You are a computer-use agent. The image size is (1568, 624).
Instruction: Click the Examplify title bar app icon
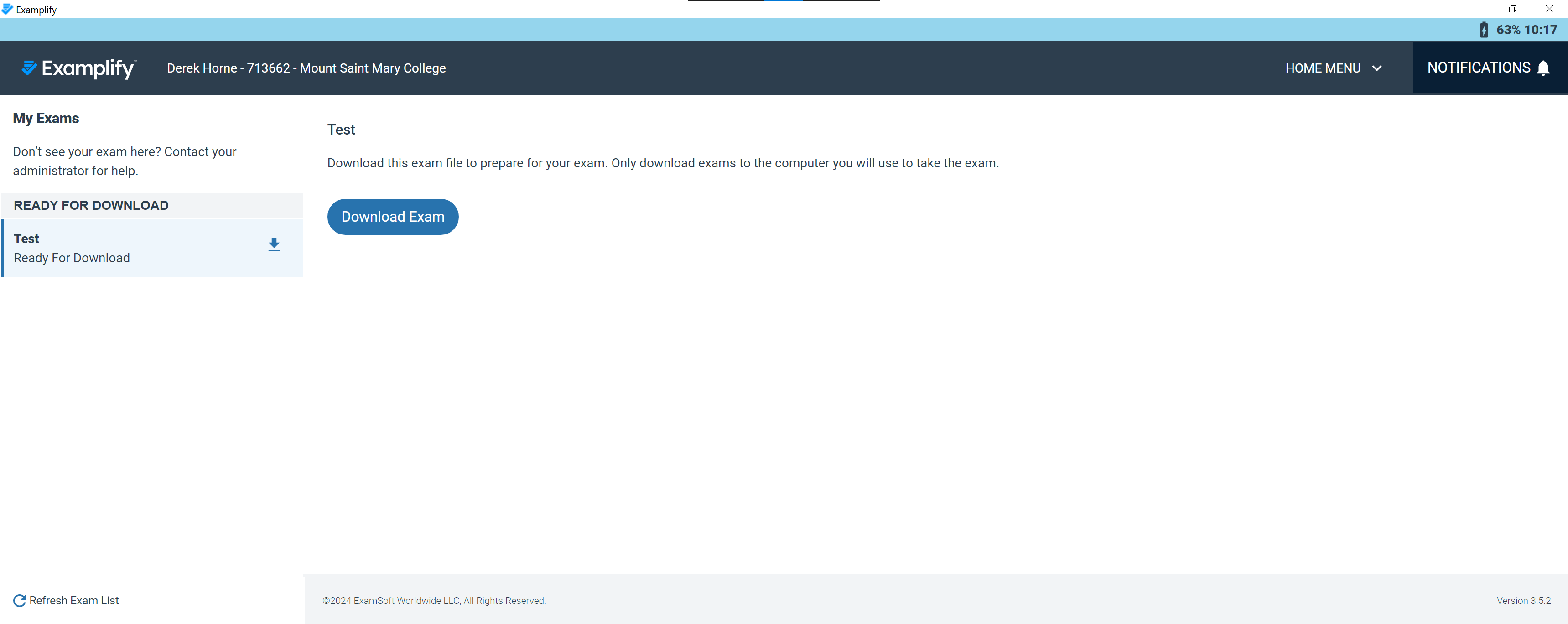point(7,9)
